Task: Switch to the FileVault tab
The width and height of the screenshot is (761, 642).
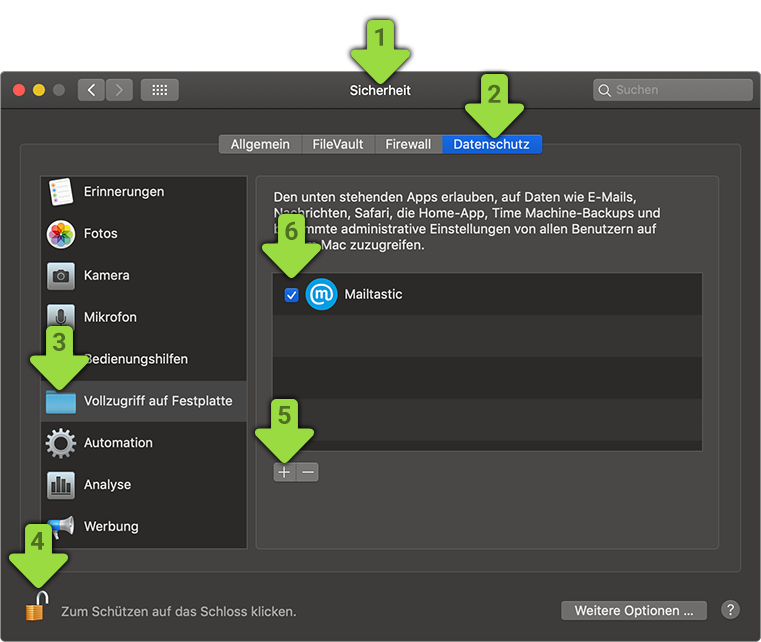Action: click(x=338, y=145)
